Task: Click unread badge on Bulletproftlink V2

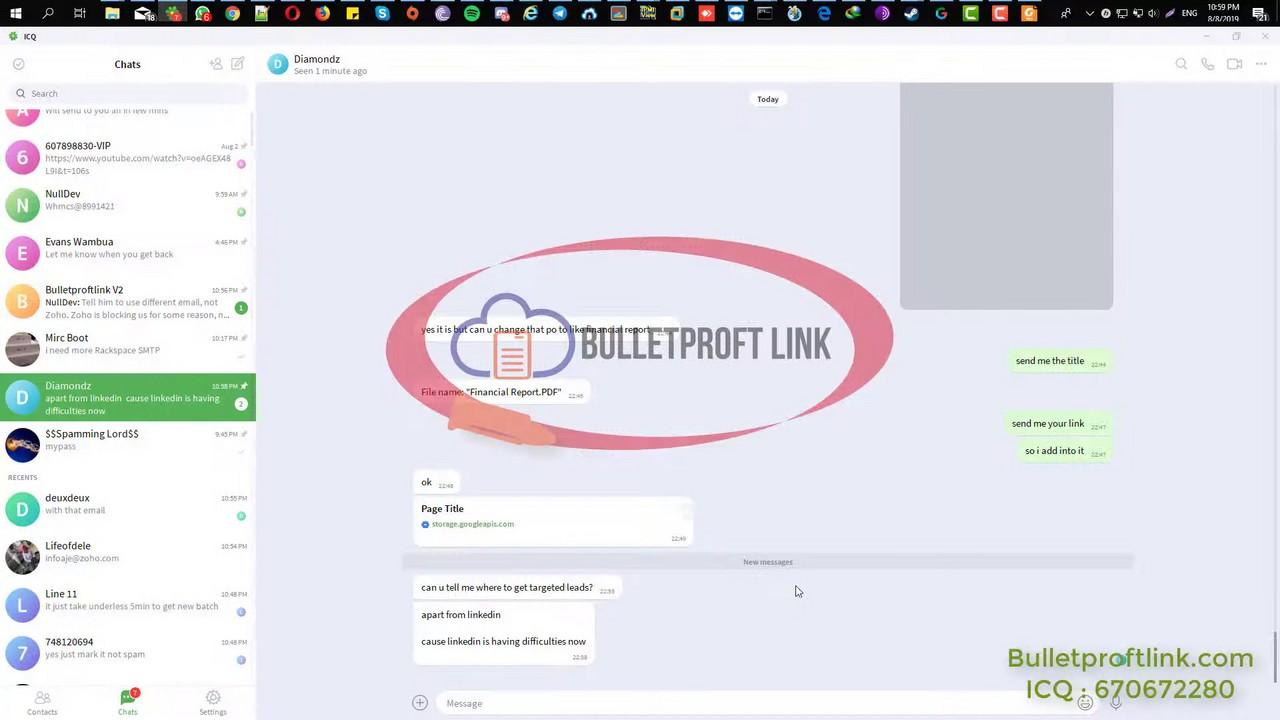Action: pos(241,308)
